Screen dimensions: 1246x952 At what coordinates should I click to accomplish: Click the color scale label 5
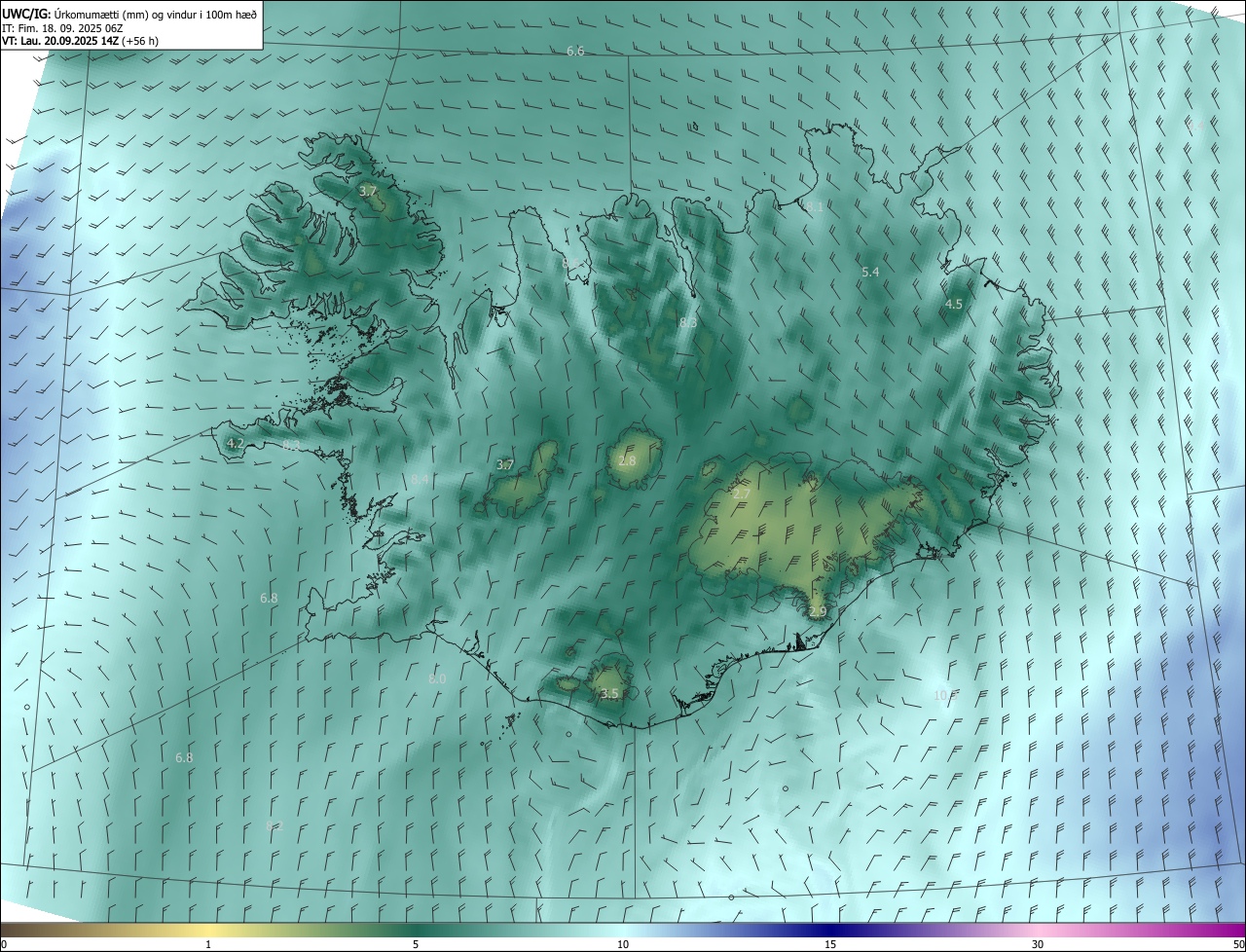click(416, 945)
